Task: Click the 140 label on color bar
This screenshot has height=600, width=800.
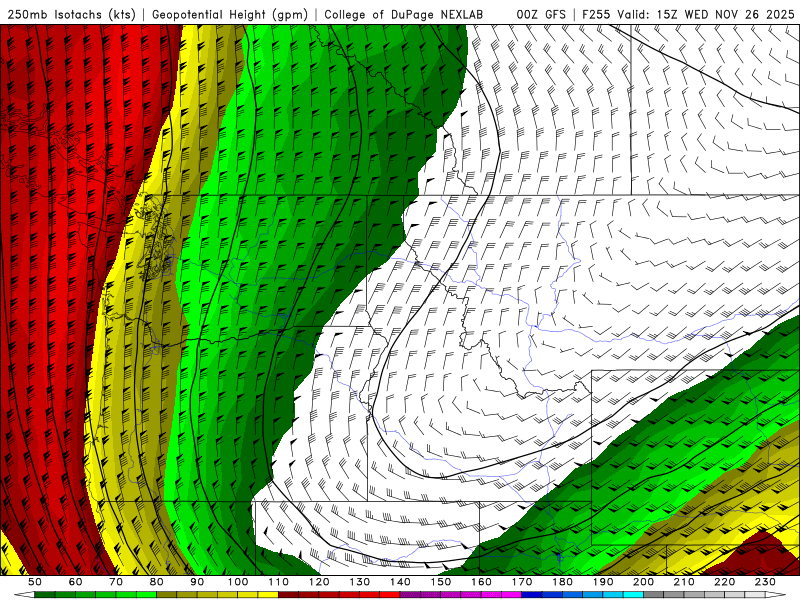Action: point(400,582)
